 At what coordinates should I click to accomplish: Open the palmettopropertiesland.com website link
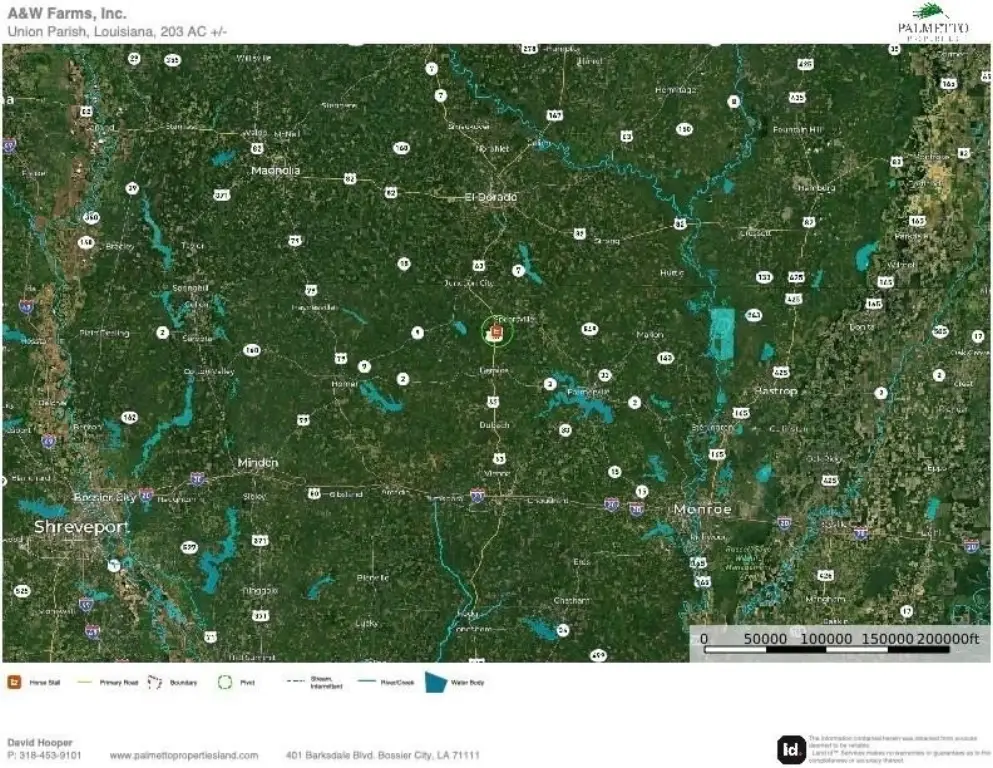tap(184, 755)
